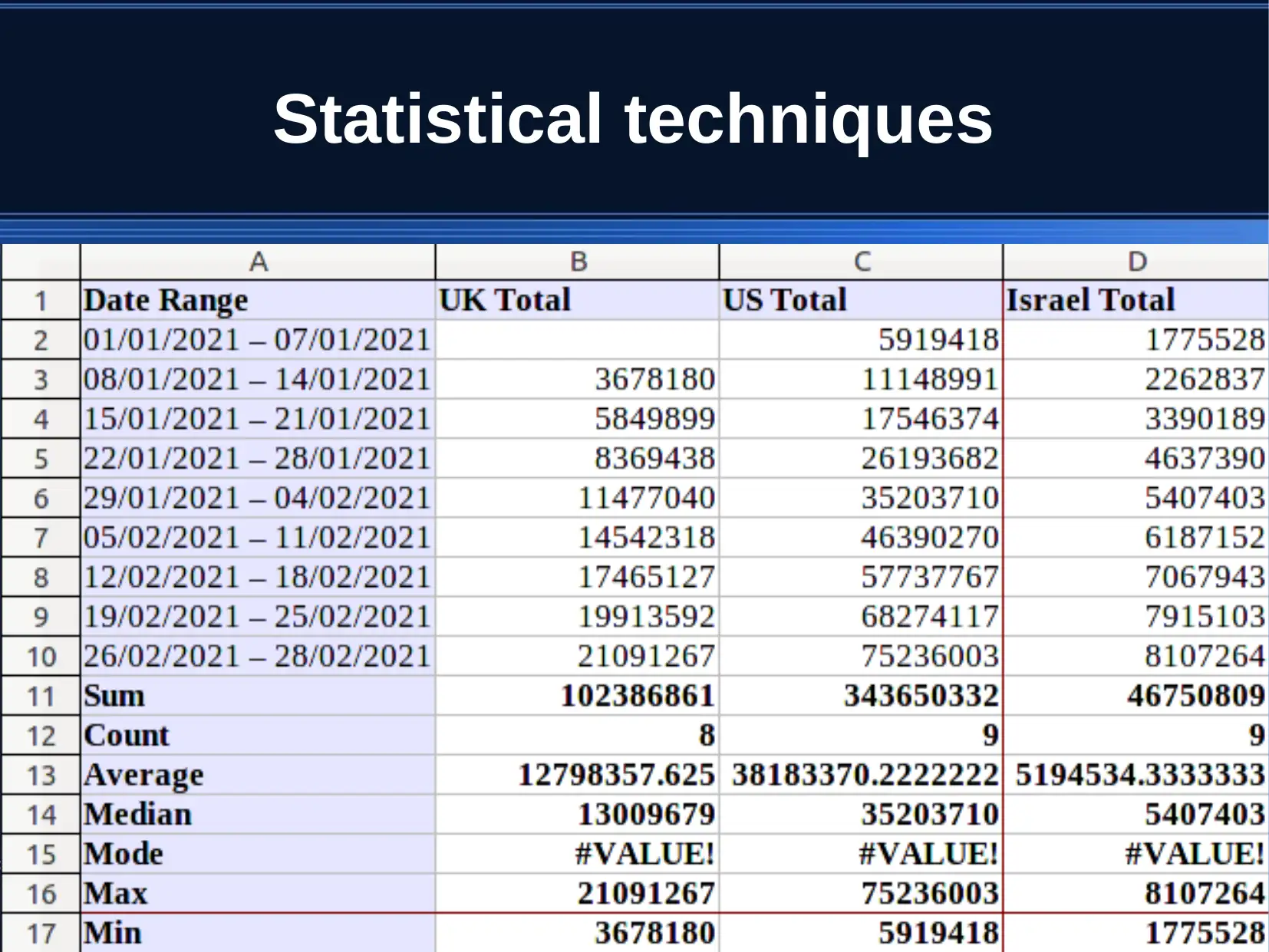The height and width of the screenshot is (952, 1269).
Task: Click the UK Mode #VALUE! cell
Action: [x=577, y=855]
